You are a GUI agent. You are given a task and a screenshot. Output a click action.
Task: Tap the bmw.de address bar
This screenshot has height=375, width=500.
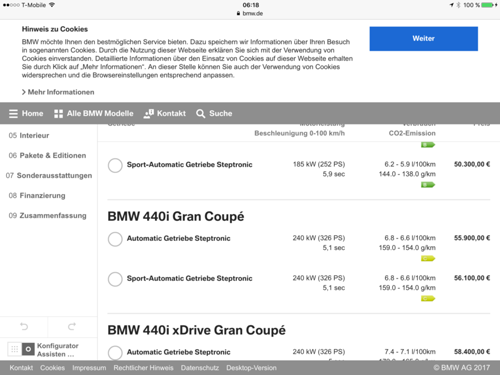click(250, 13)
